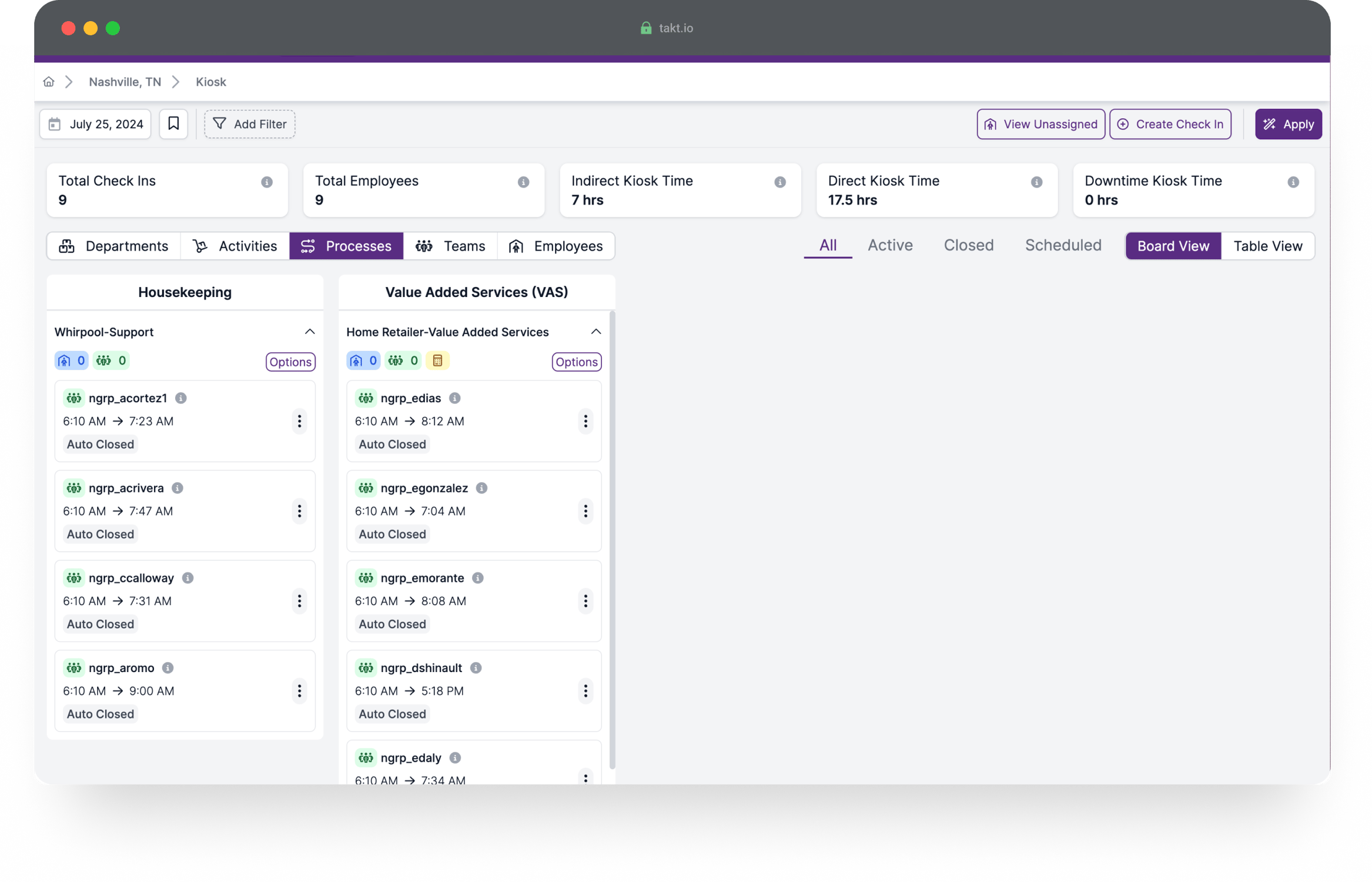Click the blue check-in badge under Whirpool-Support
The image size is (1372, 882).
coord(71,360)
